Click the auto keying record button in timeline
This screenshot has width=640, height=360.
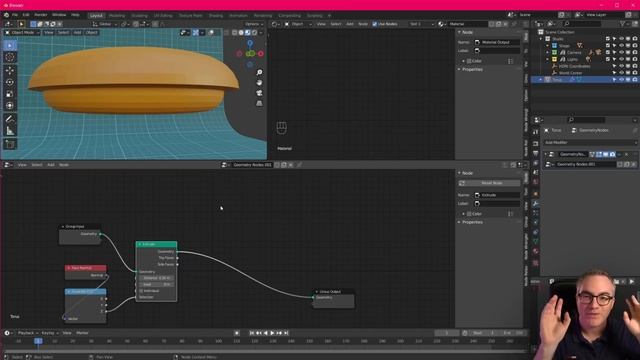pos(237,333)
